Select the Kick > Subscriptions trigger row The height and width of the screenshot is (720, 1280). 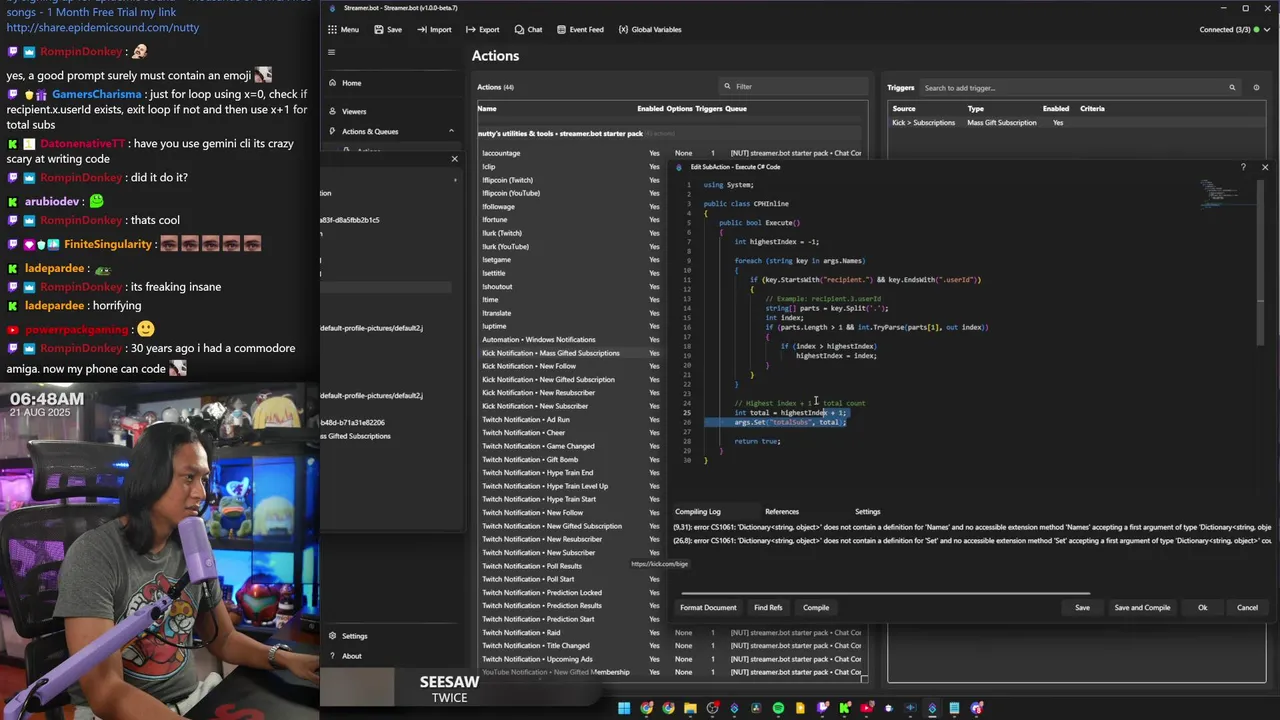[1075, 123]
